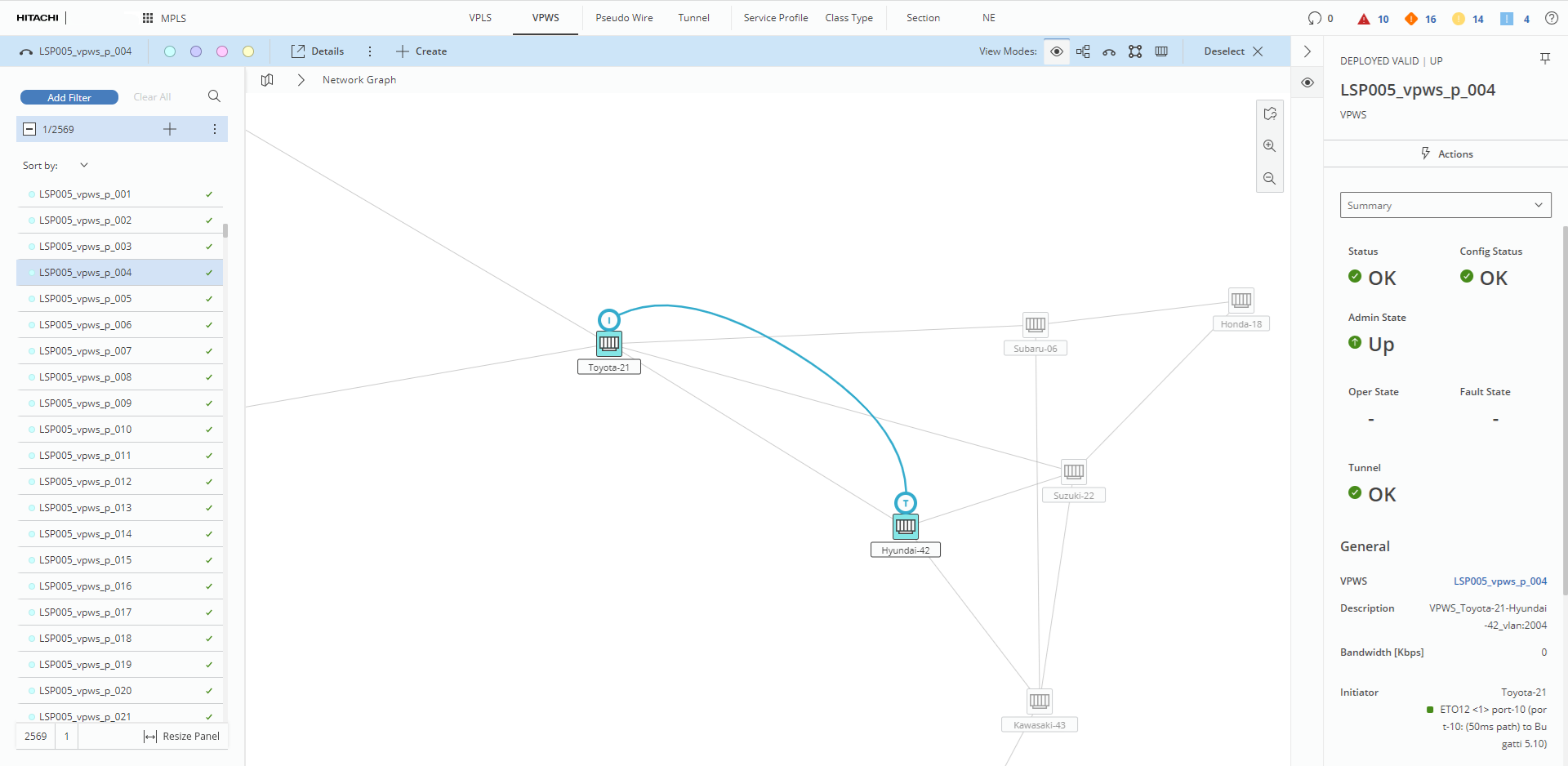Click the search icon in filter panel
This screenshot has height=766, width=1568.
click(214, 96)
